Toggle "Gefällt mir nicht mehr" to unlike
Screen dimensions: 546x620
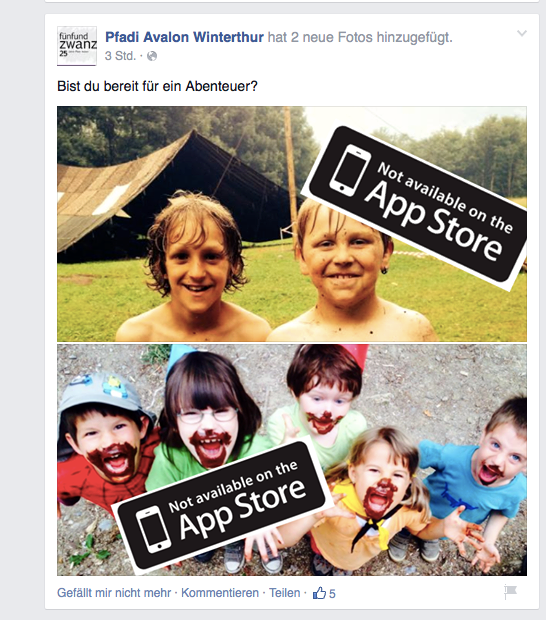pyautogui.click(x=114, y=593)
